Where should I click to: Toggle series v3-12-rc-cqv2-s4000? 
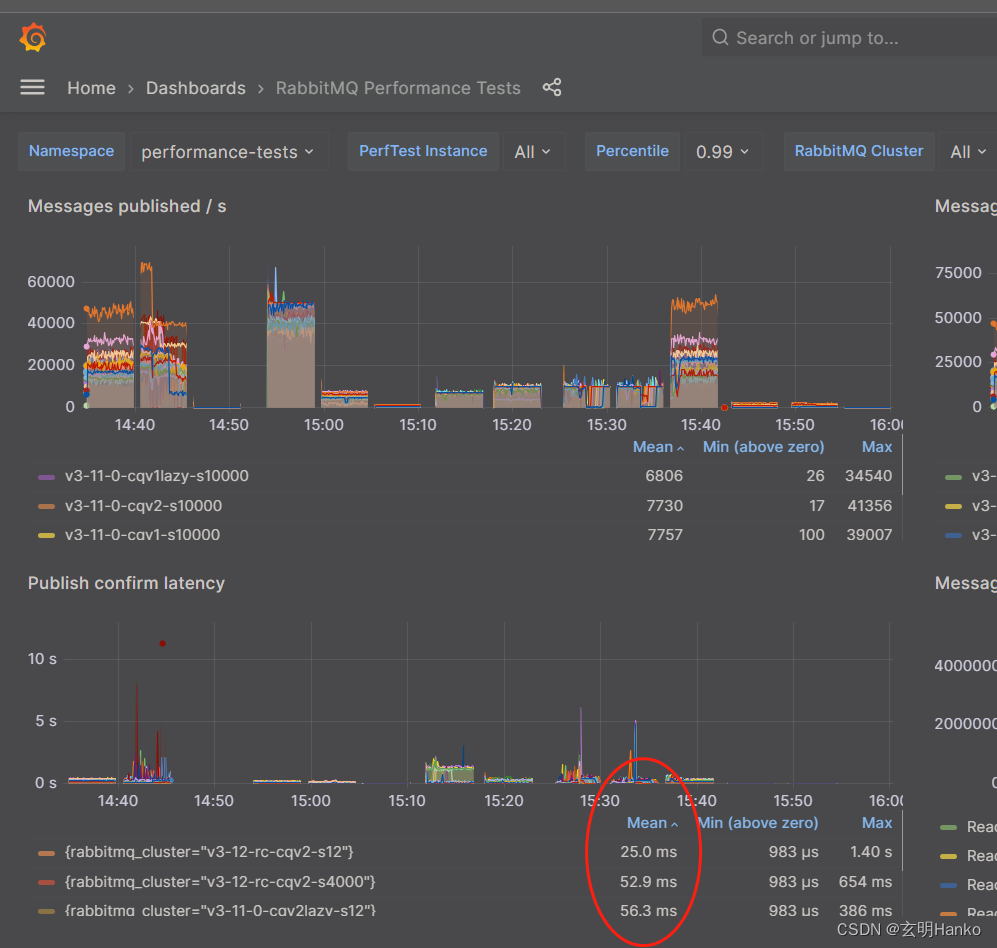coord(220,882)
